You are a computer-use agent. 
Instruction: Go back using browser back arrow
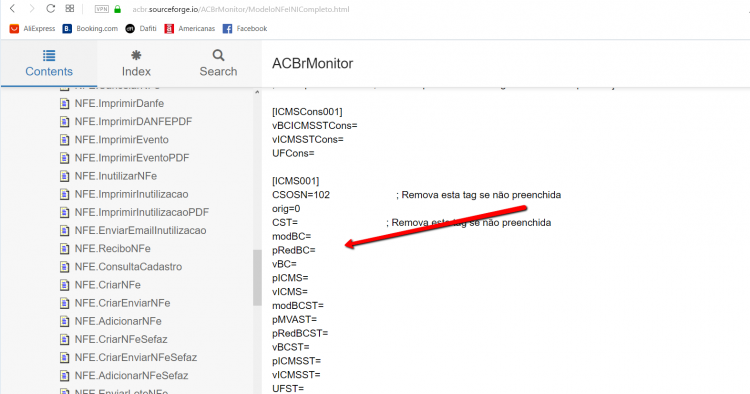coord(13,9)
